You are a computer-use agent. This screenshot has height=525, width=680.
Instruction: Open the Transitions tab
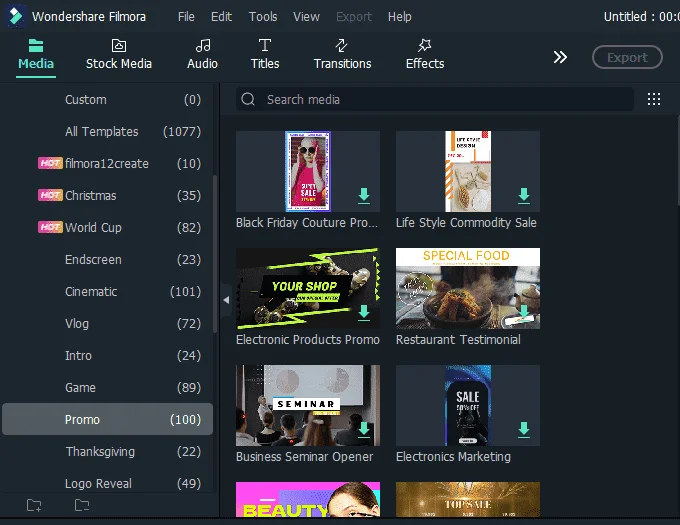point(343,55)
